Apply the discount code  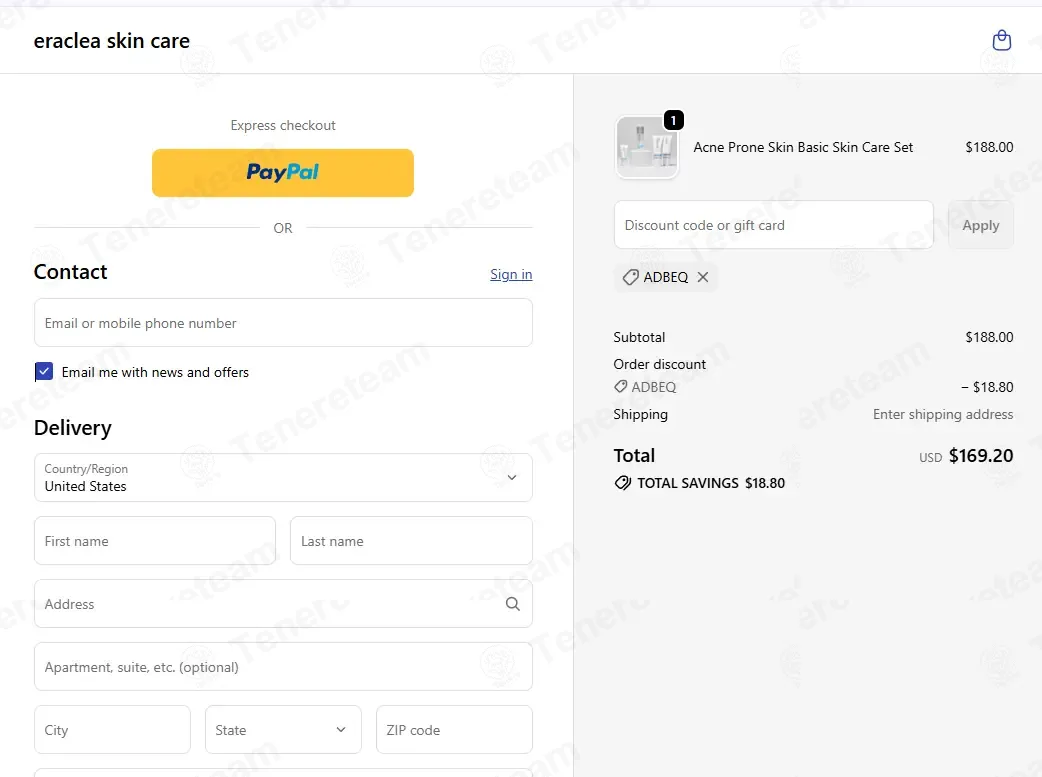click(x=981, y=225)
